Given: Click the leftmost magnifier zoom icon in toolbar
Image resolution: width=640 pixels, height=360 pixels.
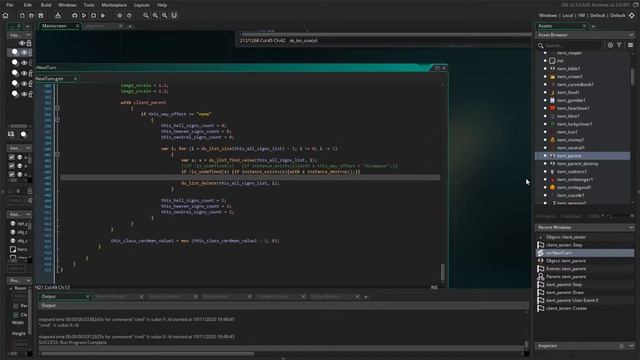Looking at the screenshot, I should coord(146,16).
